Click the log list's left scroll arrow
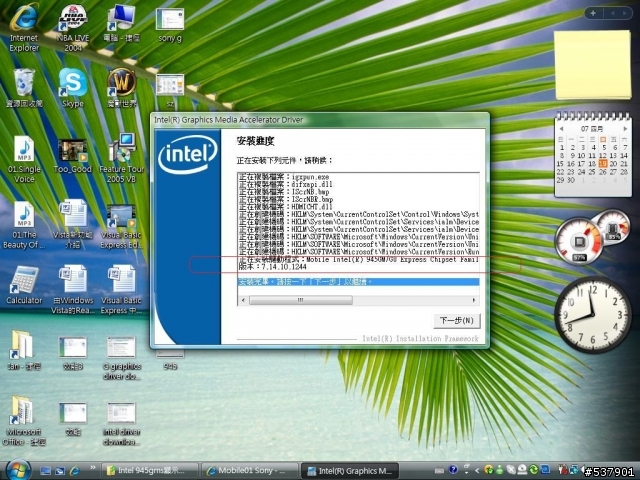Screen dimensions: 640x480 click(x=243, y=300)
